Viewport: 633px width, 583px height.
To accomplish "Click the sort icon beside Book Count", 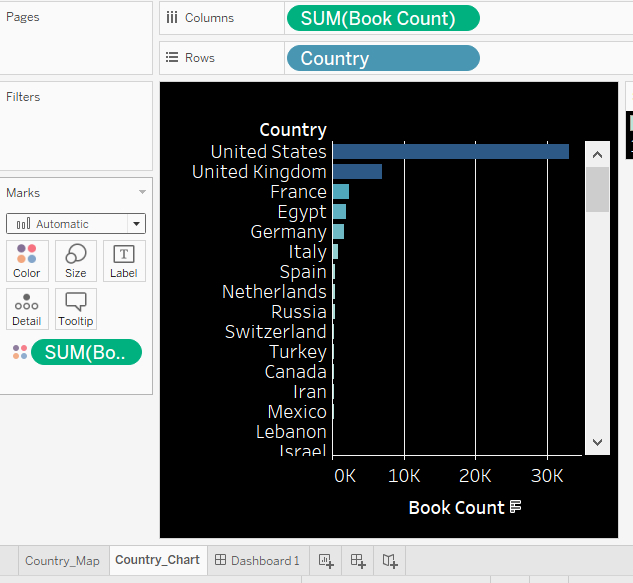I will pyautogui.click(x=516, y=507).
